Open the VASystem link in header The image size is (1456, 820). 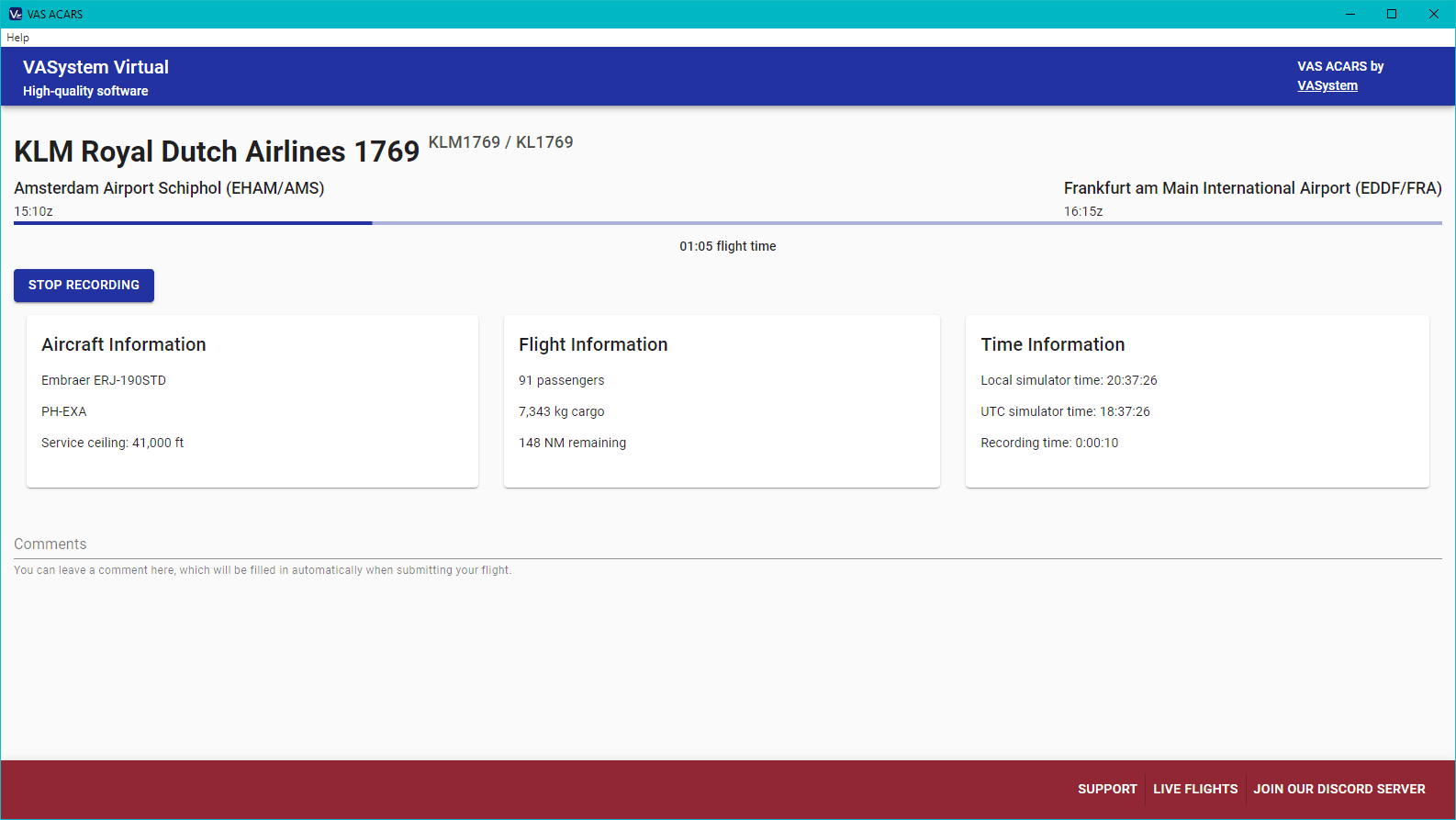(x=1327, y=85)
